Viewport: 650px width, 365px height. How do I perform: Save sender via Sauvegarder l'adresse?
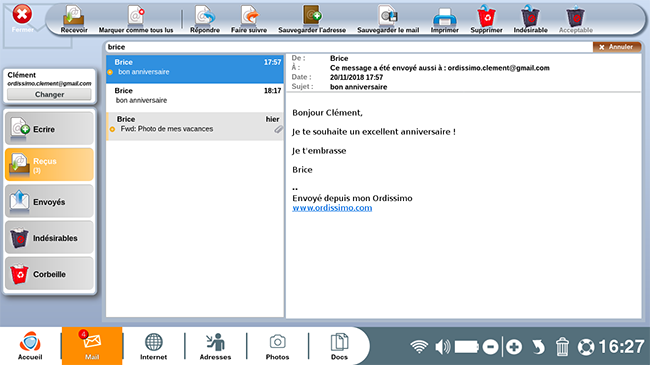(312, 19)
